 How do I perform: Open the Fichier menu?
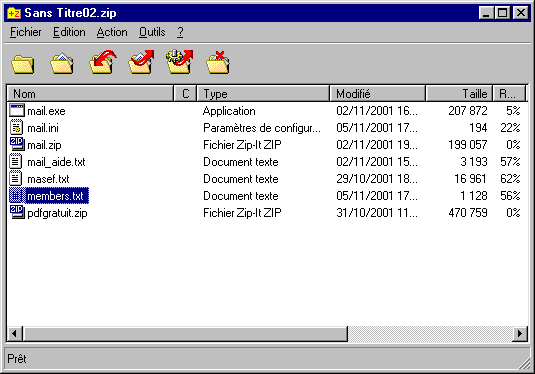coord(26,32)
